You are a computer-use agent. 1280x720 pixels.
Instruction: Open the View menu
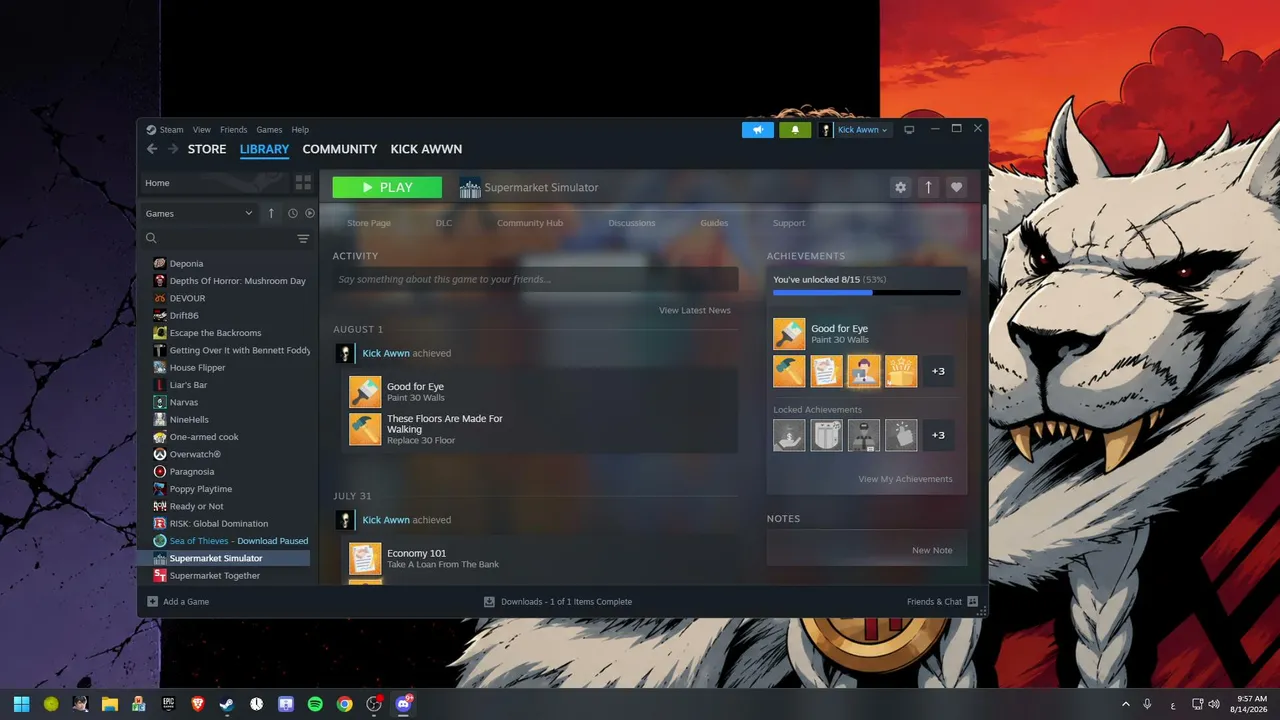202,130
